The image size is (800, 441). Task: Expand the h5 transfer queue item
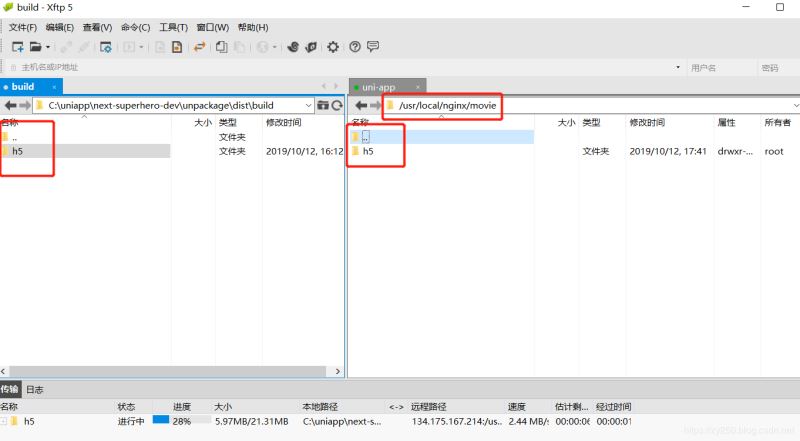point(4,421)
